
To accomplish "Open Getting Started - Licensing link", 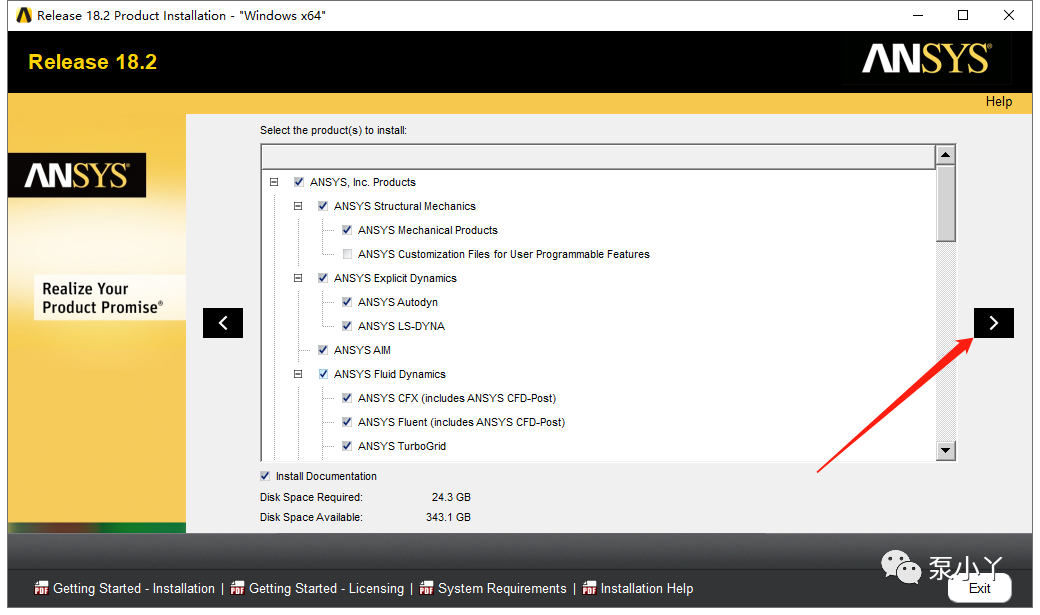I will (326, 588).
